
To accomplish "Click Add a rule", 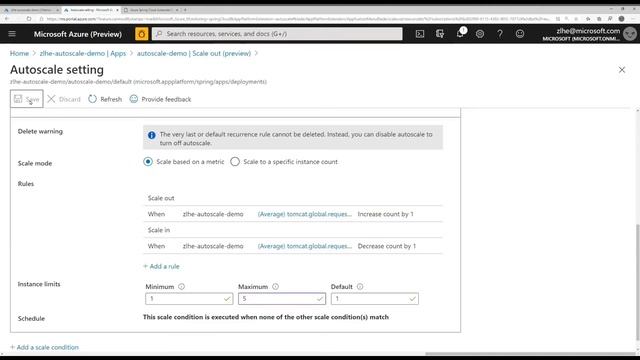I will [161, 266].
